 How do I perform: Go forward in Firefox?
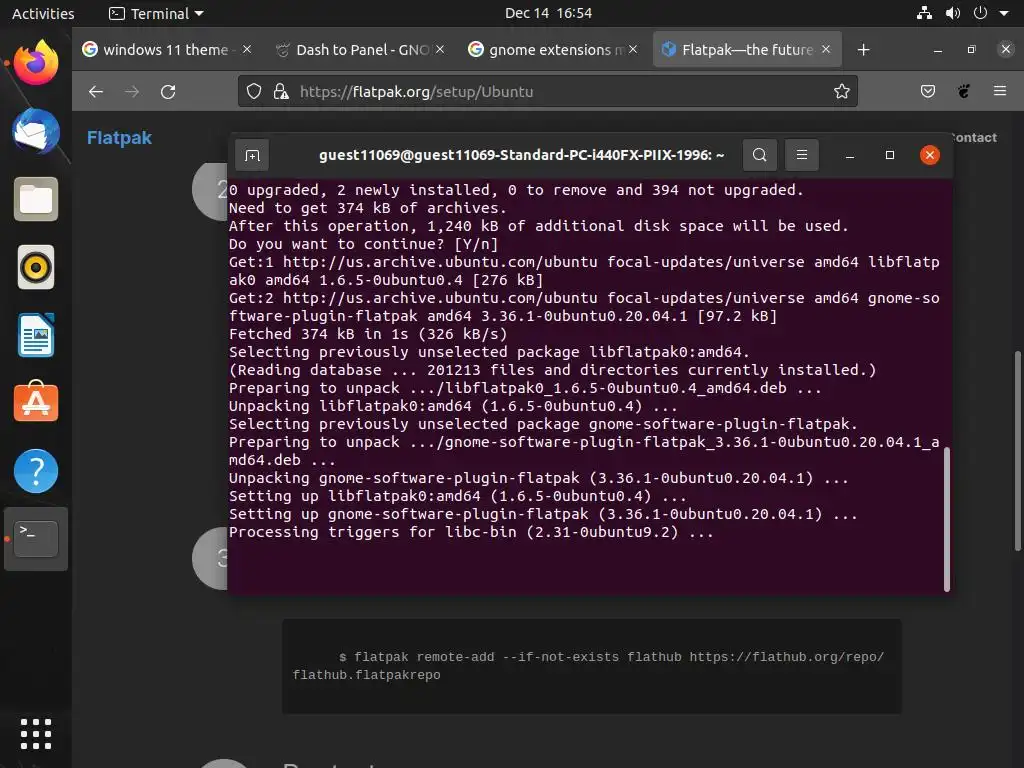tap(132, 91)
